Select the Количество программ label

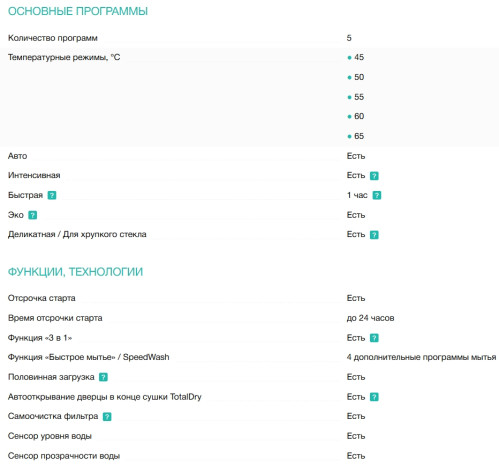tap(53, 38)
